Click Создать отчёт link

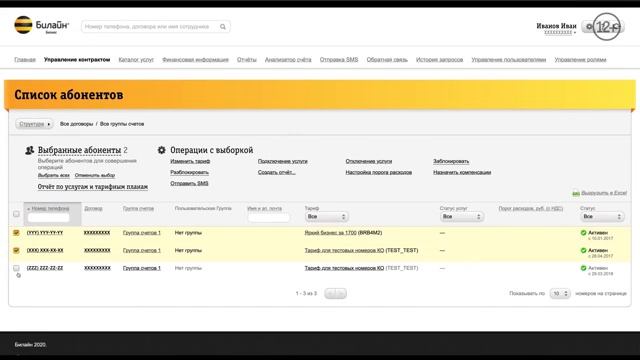click(x=276, y=172)
